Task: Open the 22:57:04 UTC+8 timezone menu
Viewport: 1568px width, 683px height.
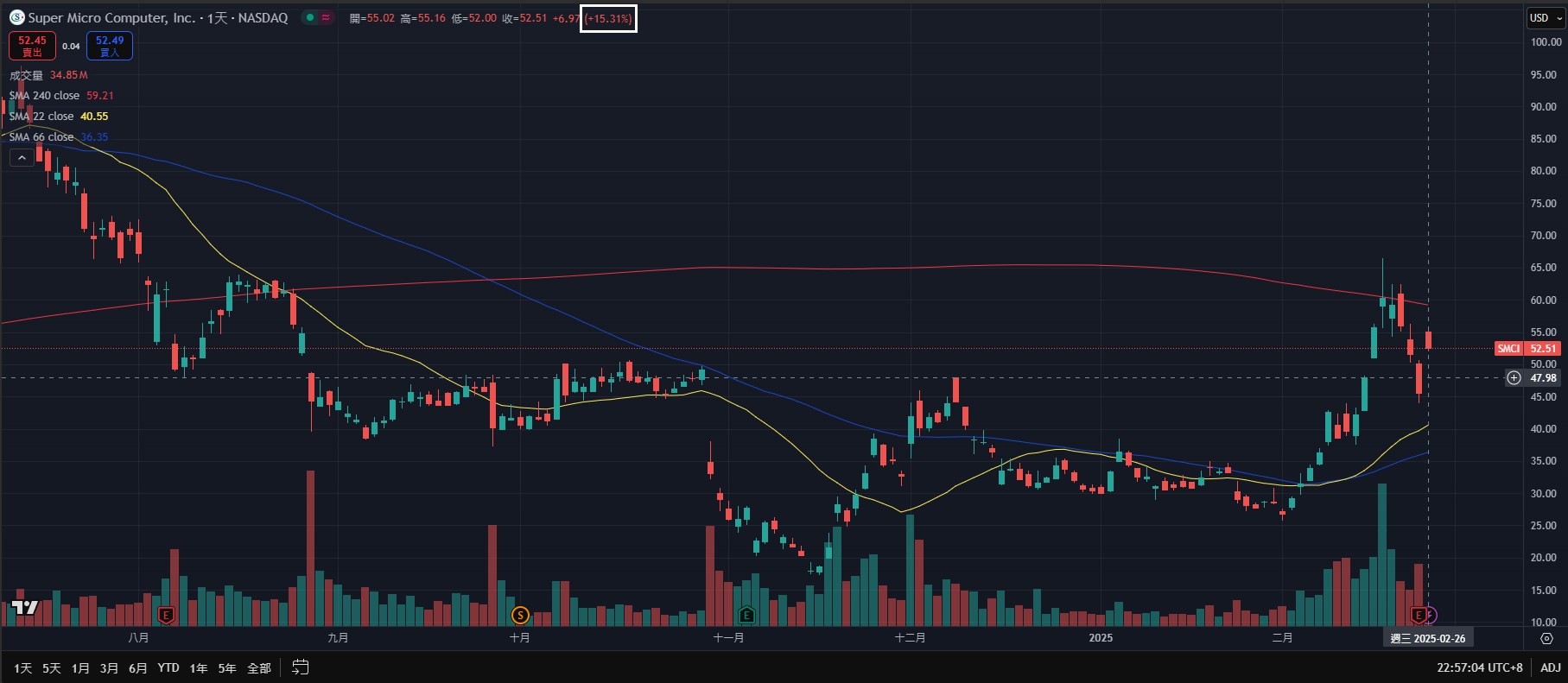Action: point(1480,667)
